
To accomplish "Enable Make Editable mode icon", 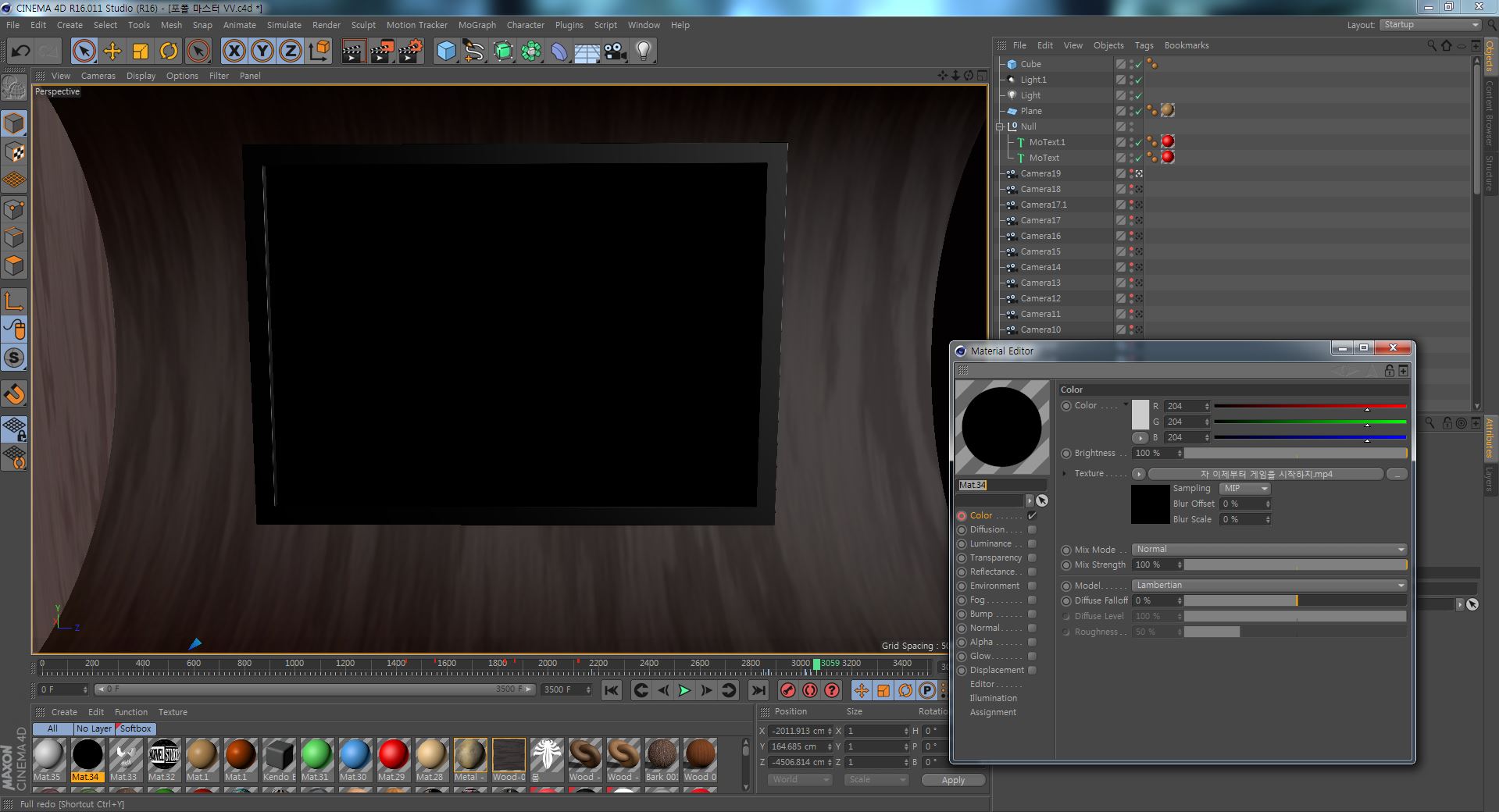I will coord(14,87).
